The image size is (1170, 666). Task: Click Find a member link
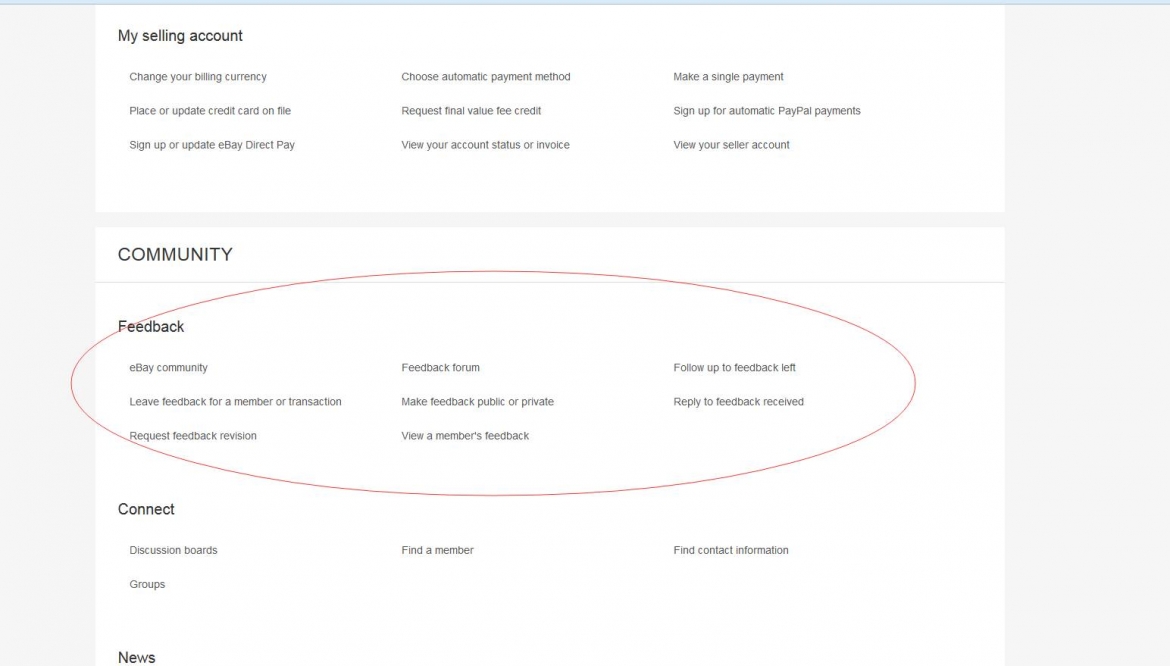[x=437, y=550]
